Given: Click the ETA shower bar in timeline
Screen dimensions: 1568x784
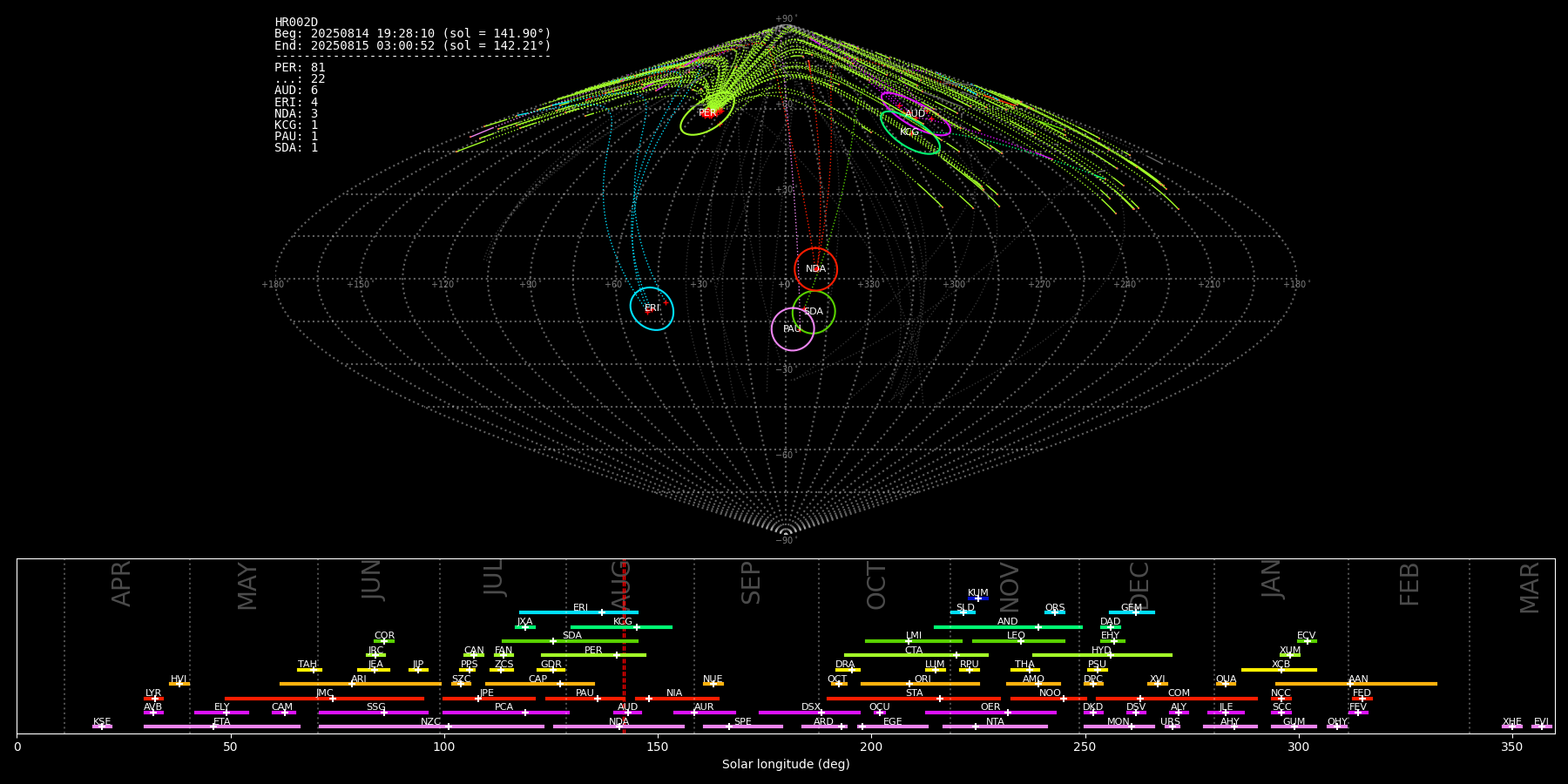Looking at the screenshot, I should [222, 727].
